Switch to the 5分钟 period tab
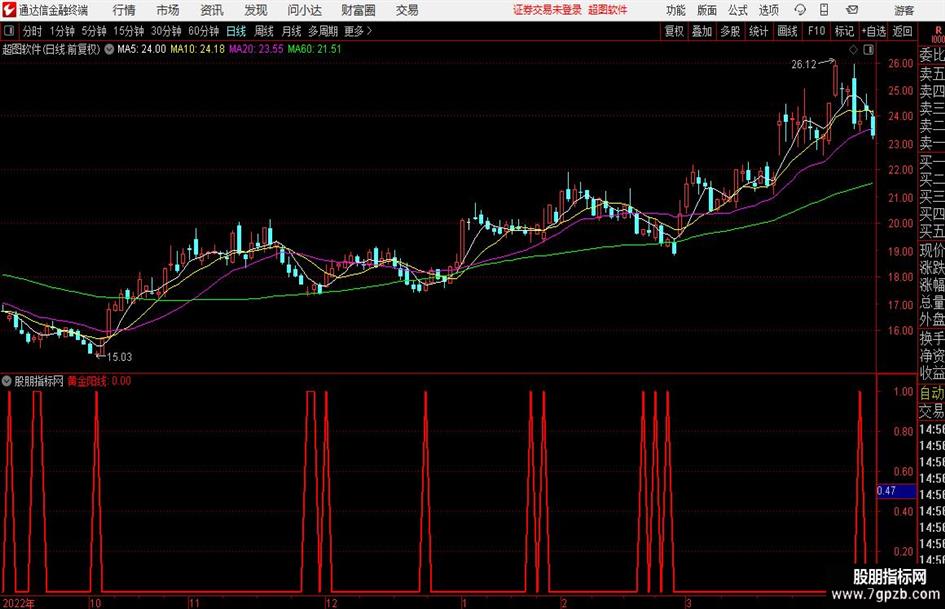 point(93,31)
